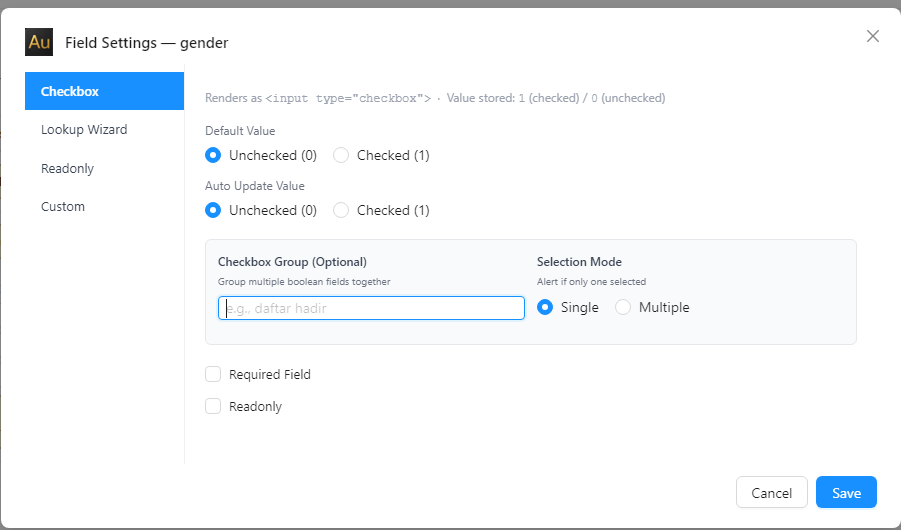Tick the Readonly checkbox below Required Field
This screenshot has width=901, height=530.
point(213,406)
